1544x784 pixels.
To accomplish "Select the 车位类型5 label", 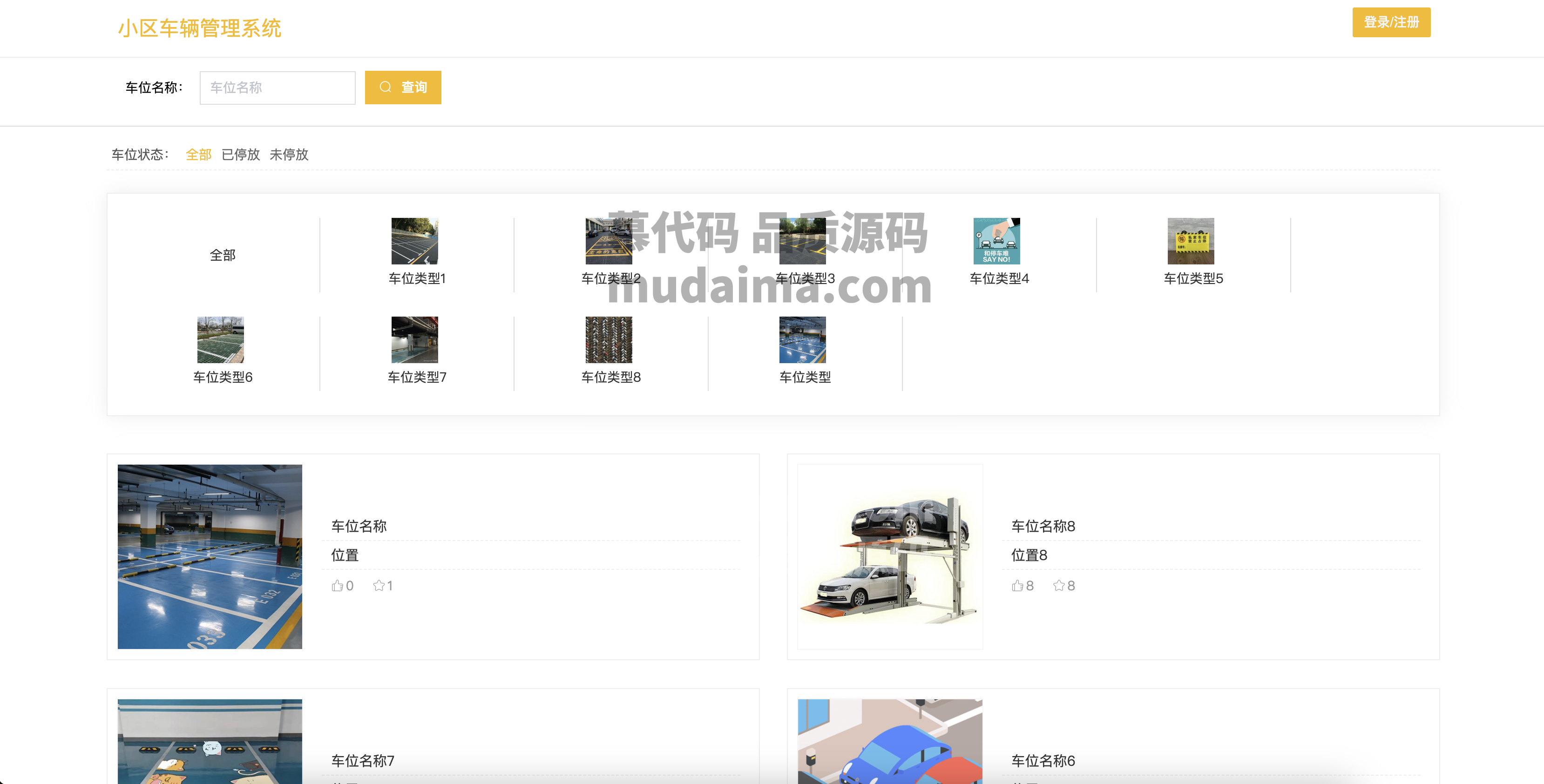I will coord(1193,278).
